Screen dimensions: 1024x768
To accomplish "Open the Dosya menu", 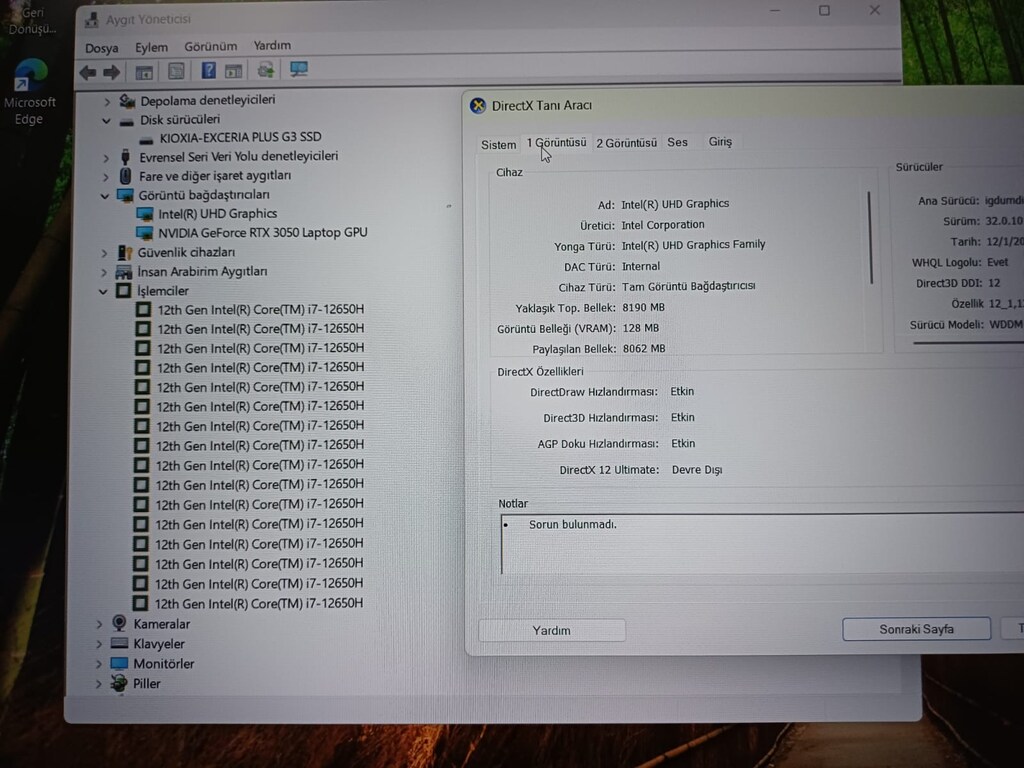I will click(102, 48).
